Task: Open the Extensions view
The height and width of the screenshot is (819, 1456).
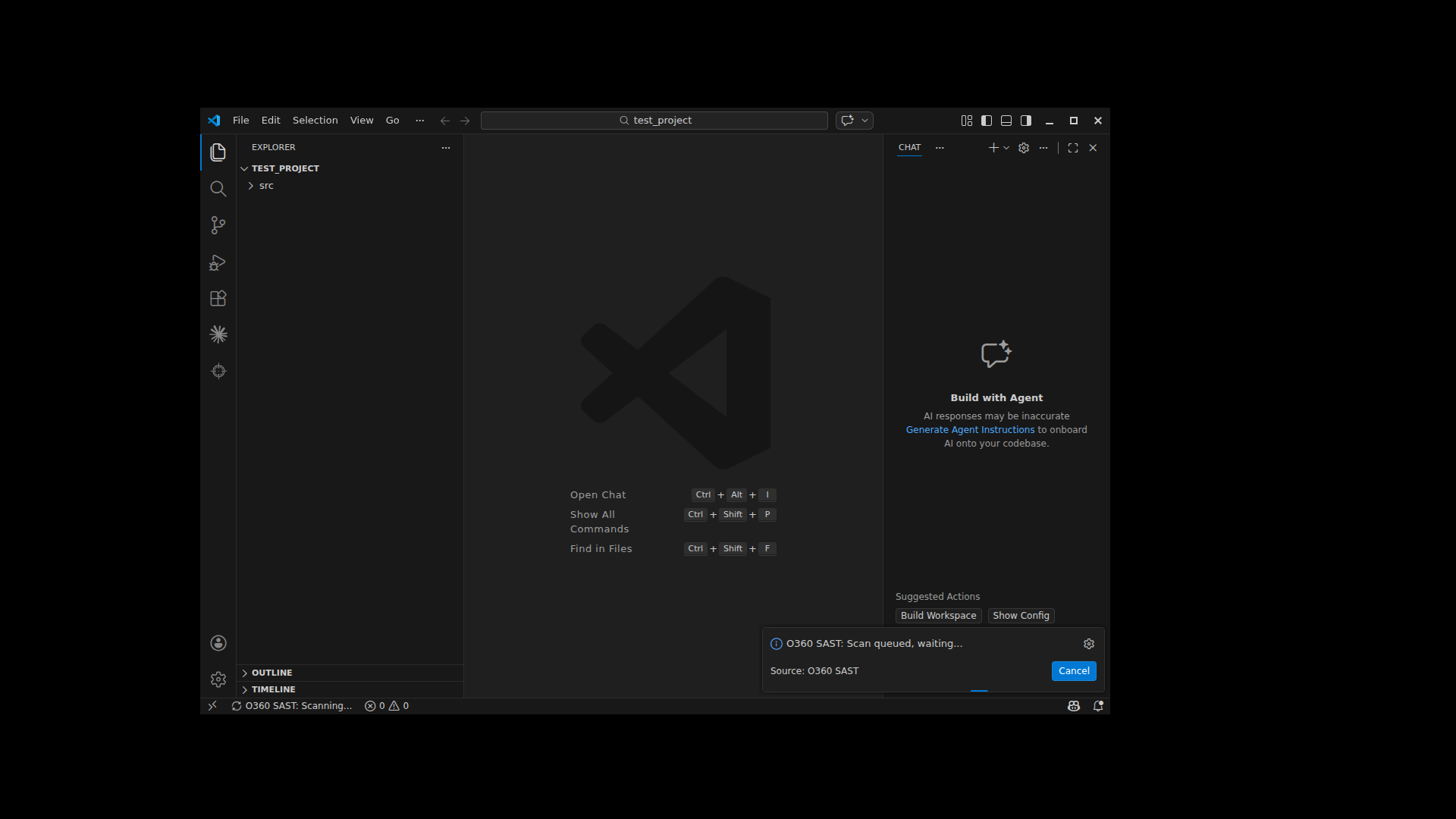Action: 218,299
